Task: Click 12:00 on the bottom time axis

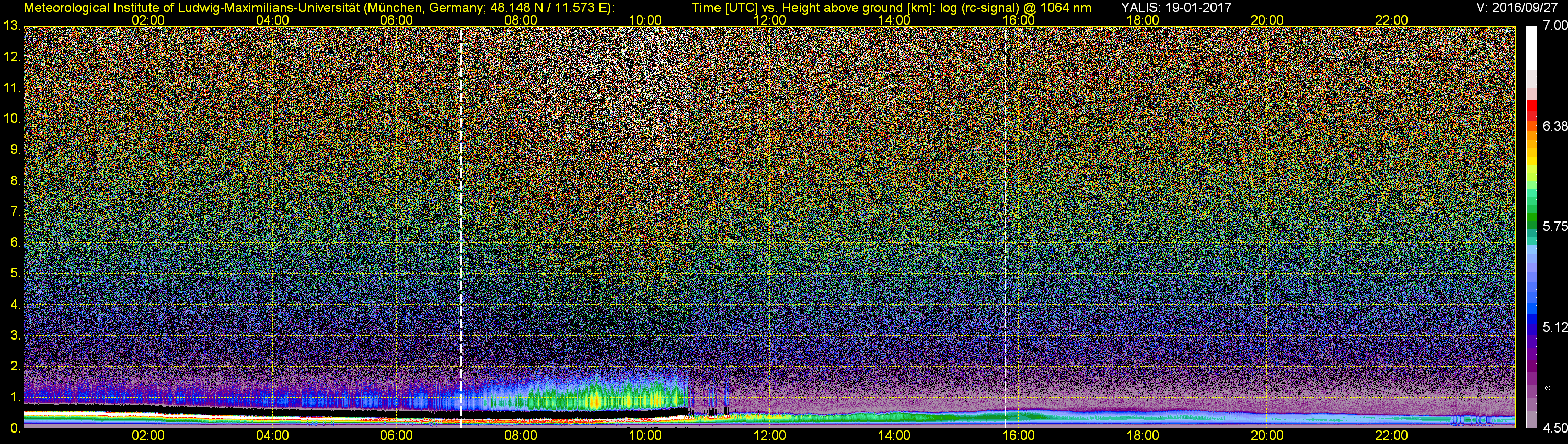Action: pos(770,436)
